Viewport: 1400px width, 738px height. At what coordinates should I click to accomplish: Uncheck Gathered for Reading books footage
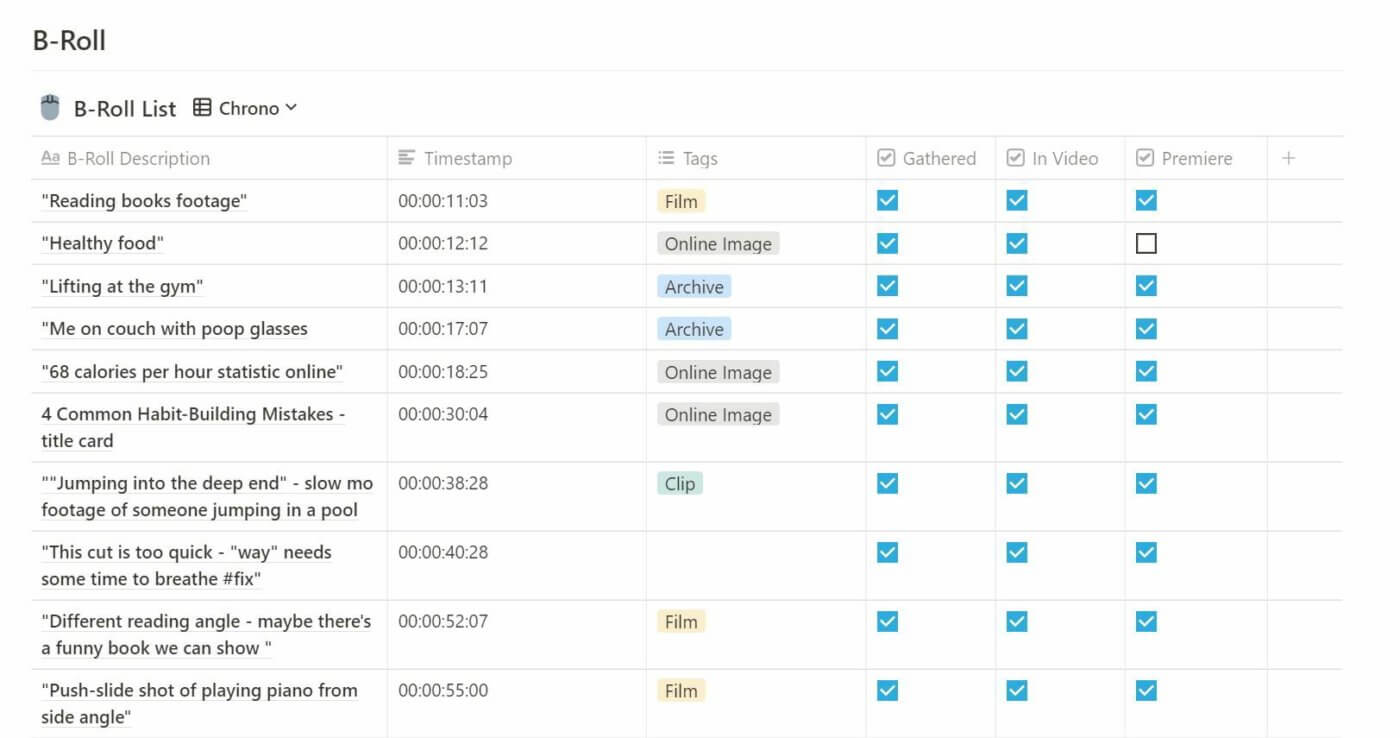(x=887, y=200)
